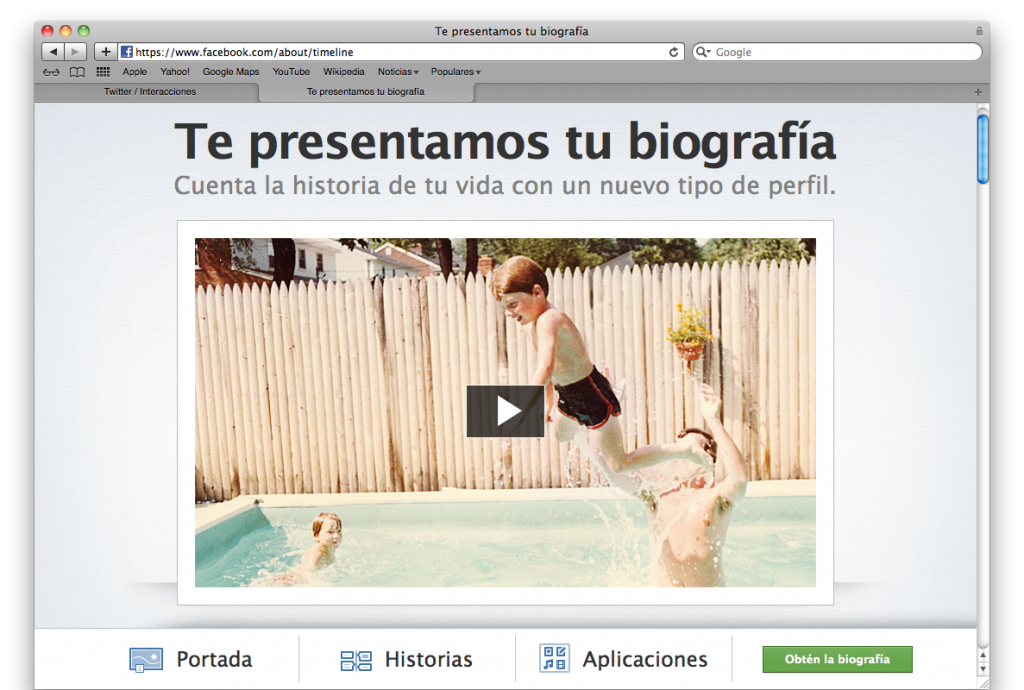Viewport: 1024px width, 690px height.
Task: Play the timeline intro video
Action: (x=505, y=411)
